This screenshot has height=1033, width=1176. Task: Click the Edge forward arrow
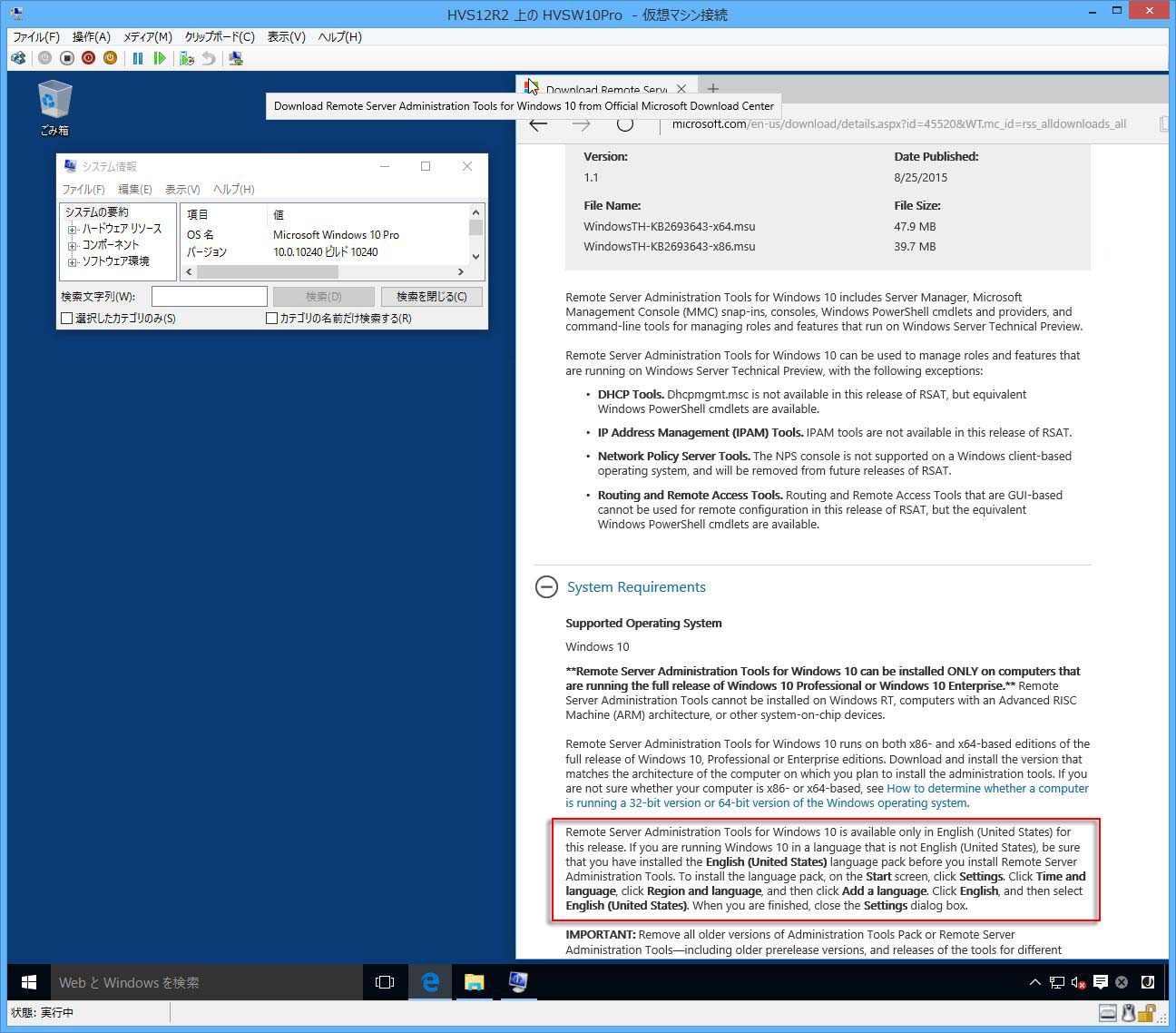(x=582, y=124)
